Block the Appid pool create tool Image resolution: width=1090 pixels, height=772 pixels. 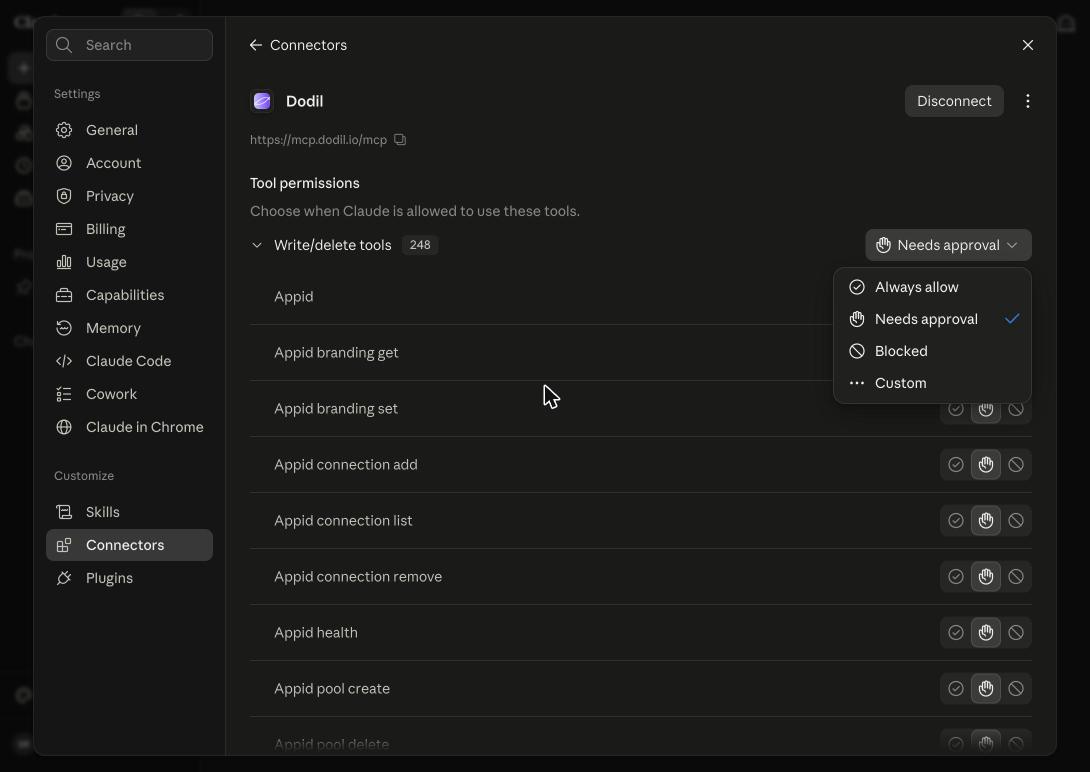[1016, 689]
